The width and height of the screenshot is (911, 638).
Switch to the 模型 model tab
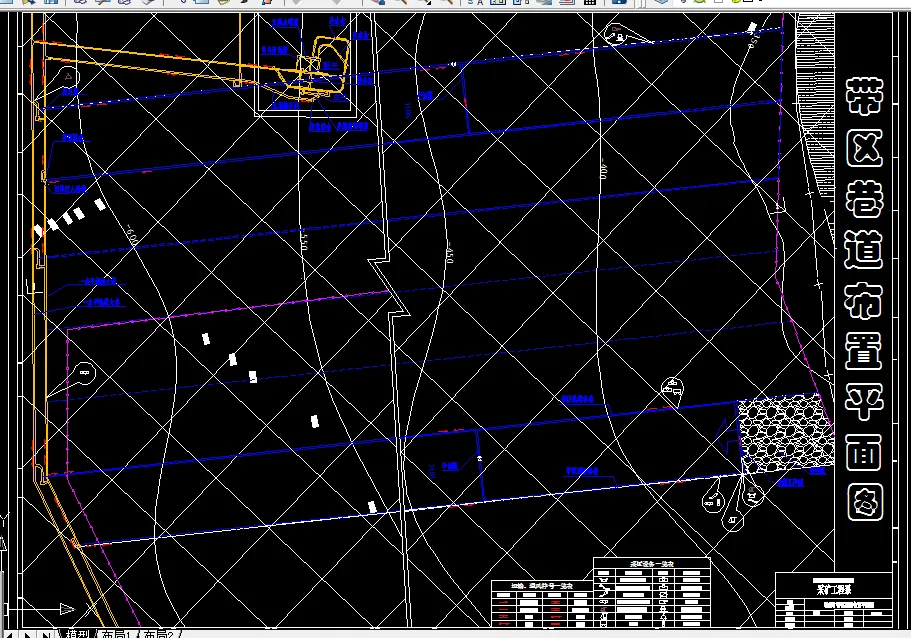point(77,634)
